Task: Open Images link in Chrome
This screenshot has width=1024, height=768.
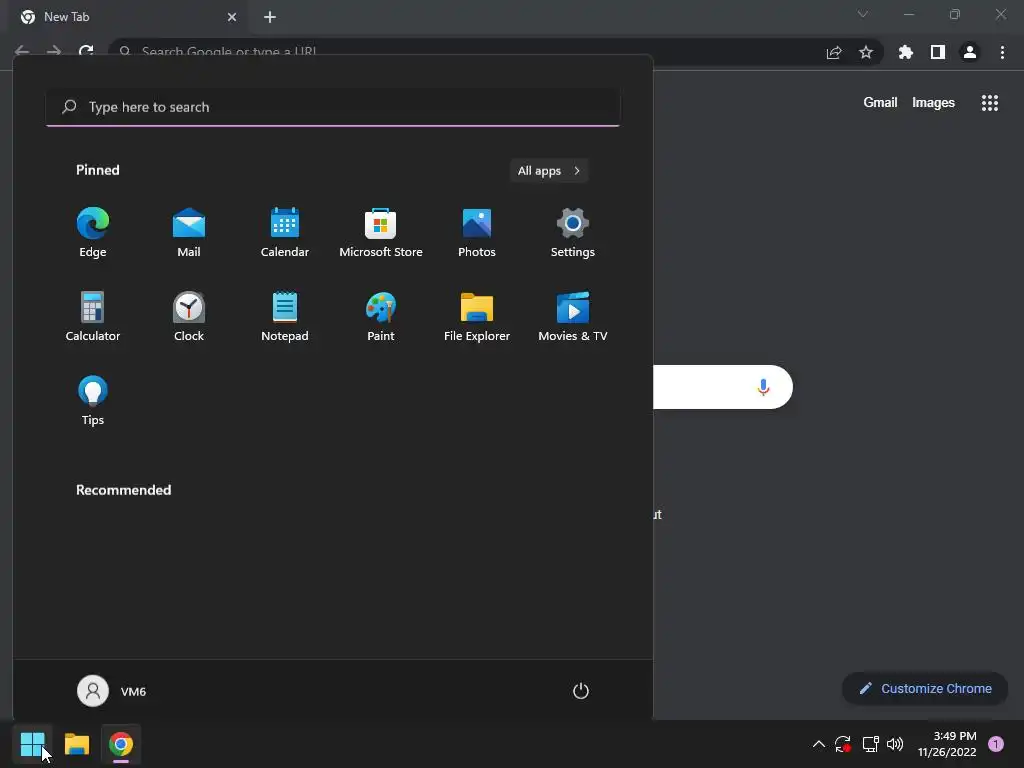Action: (x=933, y=103)
